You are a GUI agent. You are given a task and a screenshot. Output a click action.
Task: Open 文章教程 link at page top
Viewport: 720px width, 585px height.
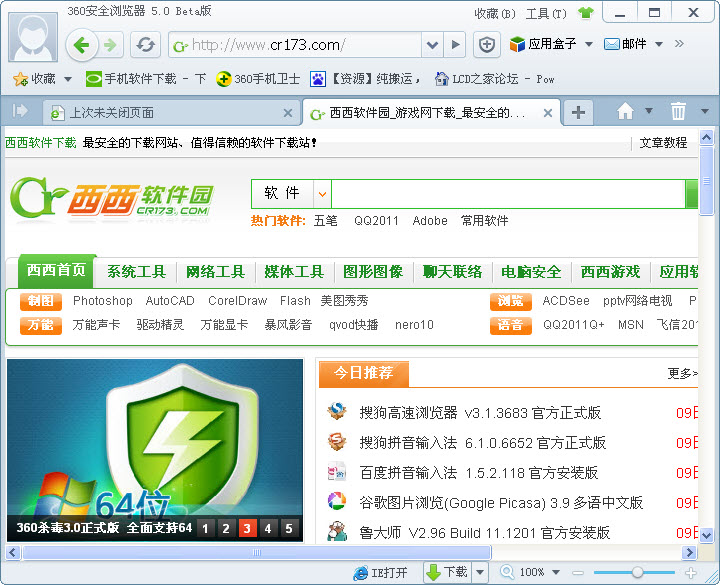(x=663, y=143)
